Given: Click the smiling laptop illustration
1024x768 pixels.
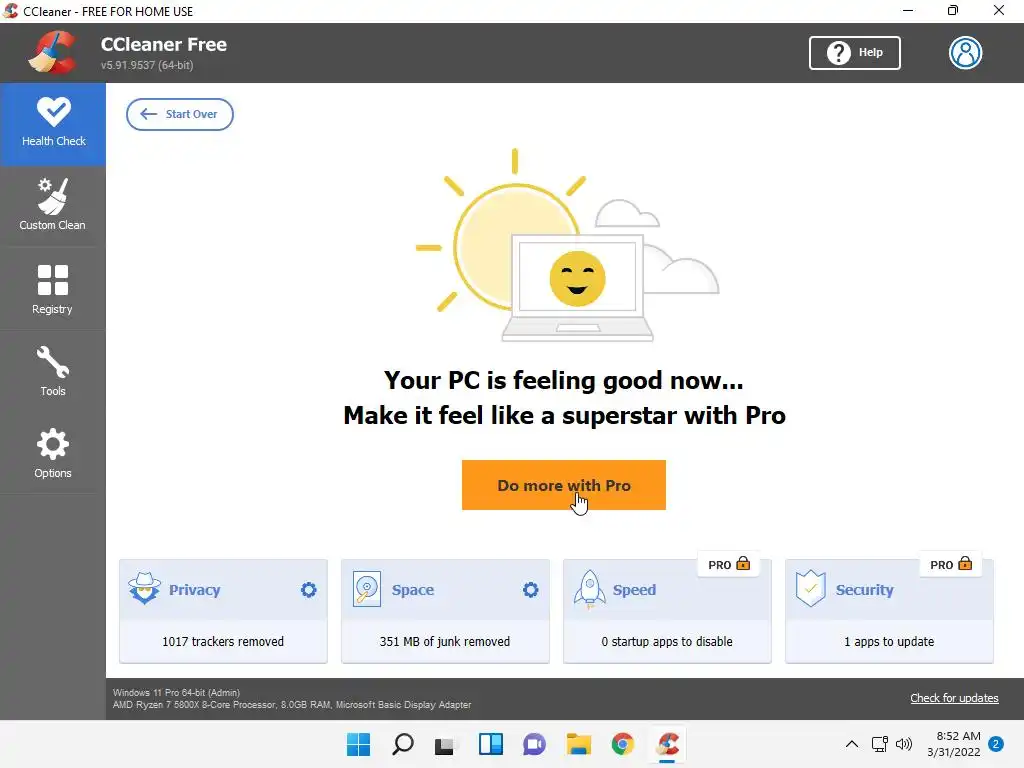Looking at the screenshot, I should point(577,288).
